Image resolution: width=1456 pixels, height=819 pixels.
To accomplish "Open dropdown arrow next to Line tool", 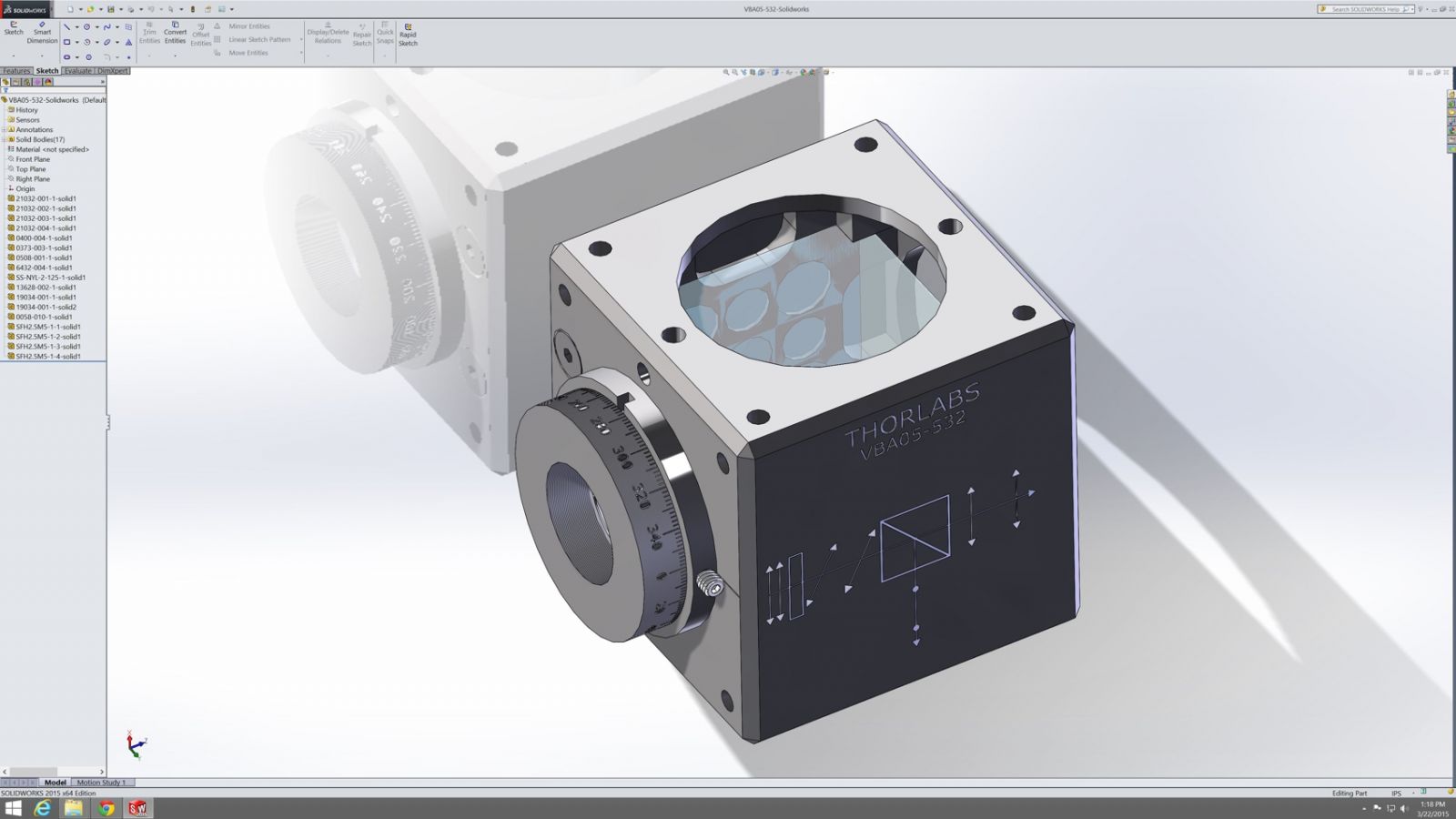I will [77, 26].
